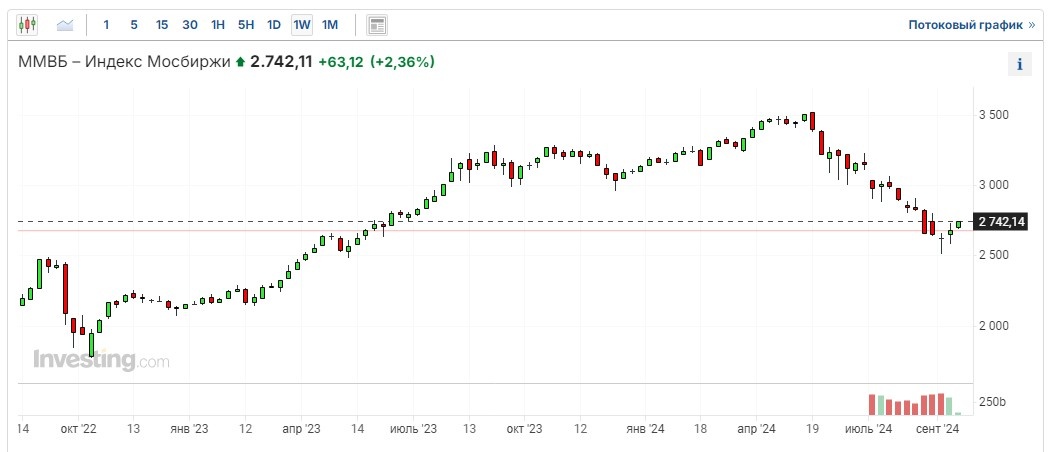1052x452 pixels.
Task: Select the 1W timeframe
Action: (302, 25)
